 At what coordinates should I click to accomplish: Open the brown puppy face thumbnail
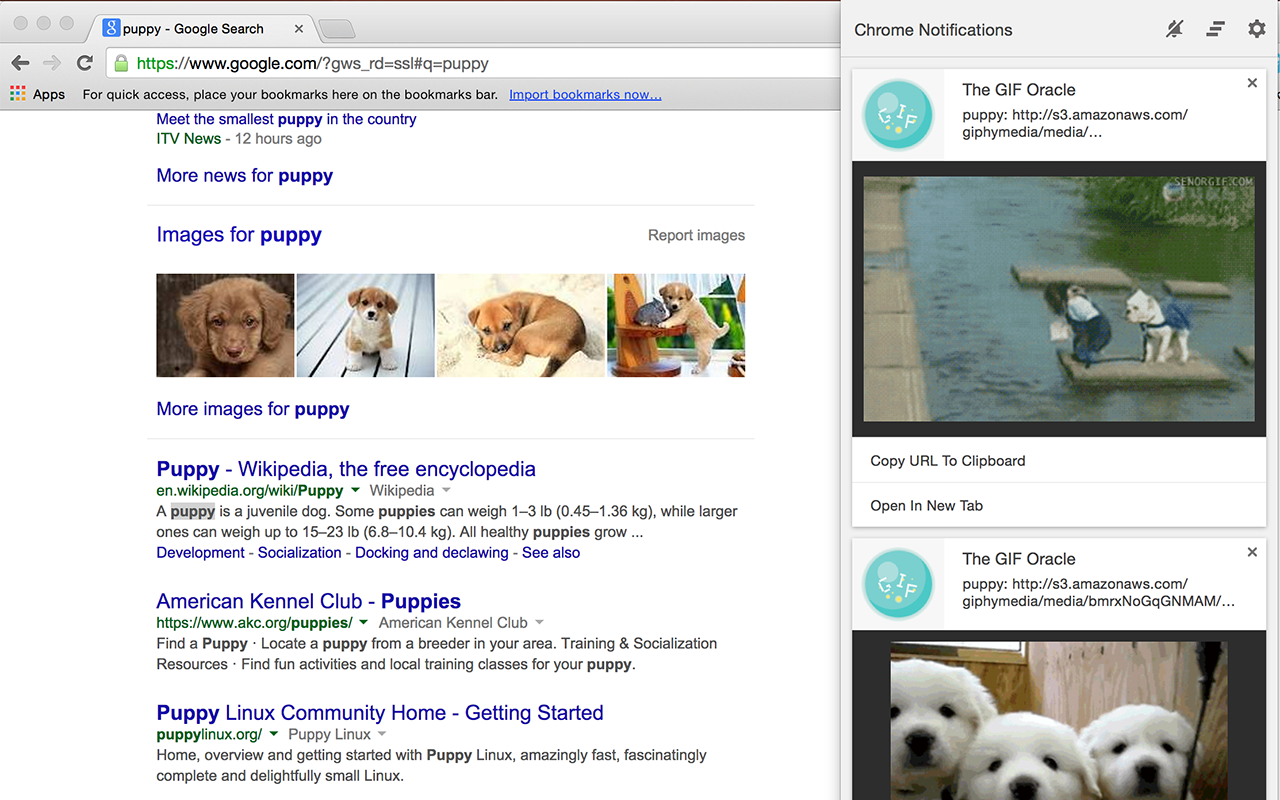coord(225,325)
